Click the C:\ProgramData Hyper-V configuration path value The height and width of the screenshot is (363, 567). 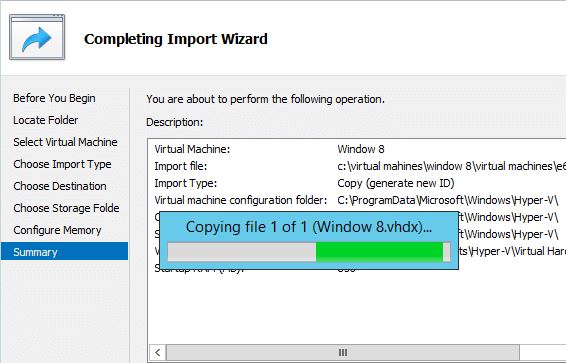448,200
